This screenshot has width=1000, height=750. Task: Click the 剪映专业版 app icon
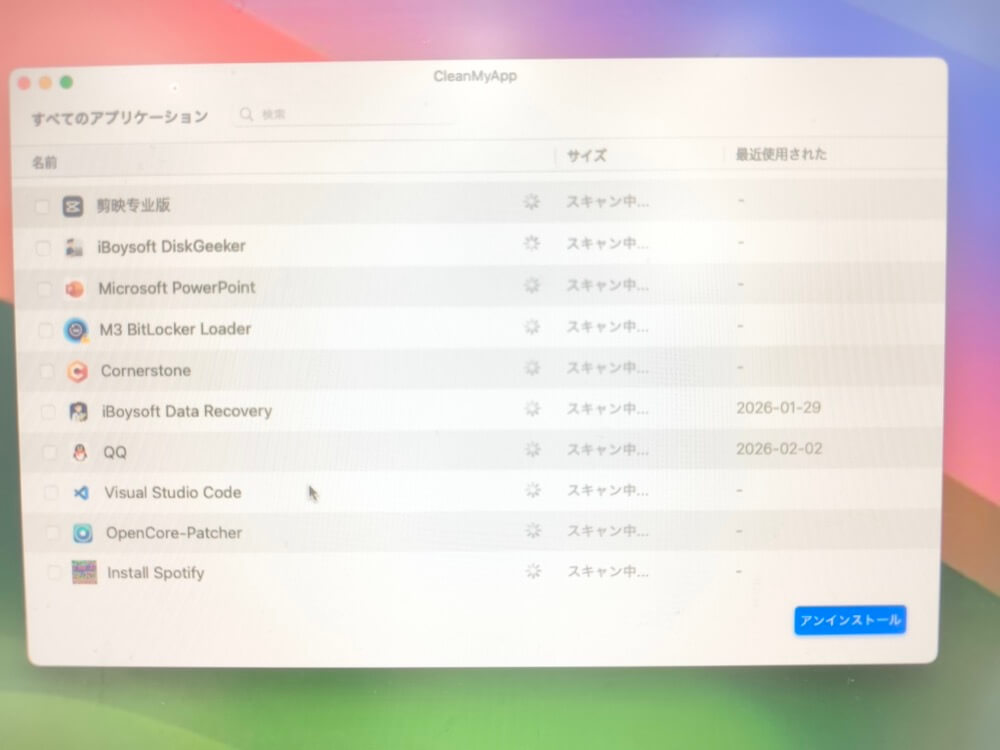pyautogui.click(x=72, y=206)
